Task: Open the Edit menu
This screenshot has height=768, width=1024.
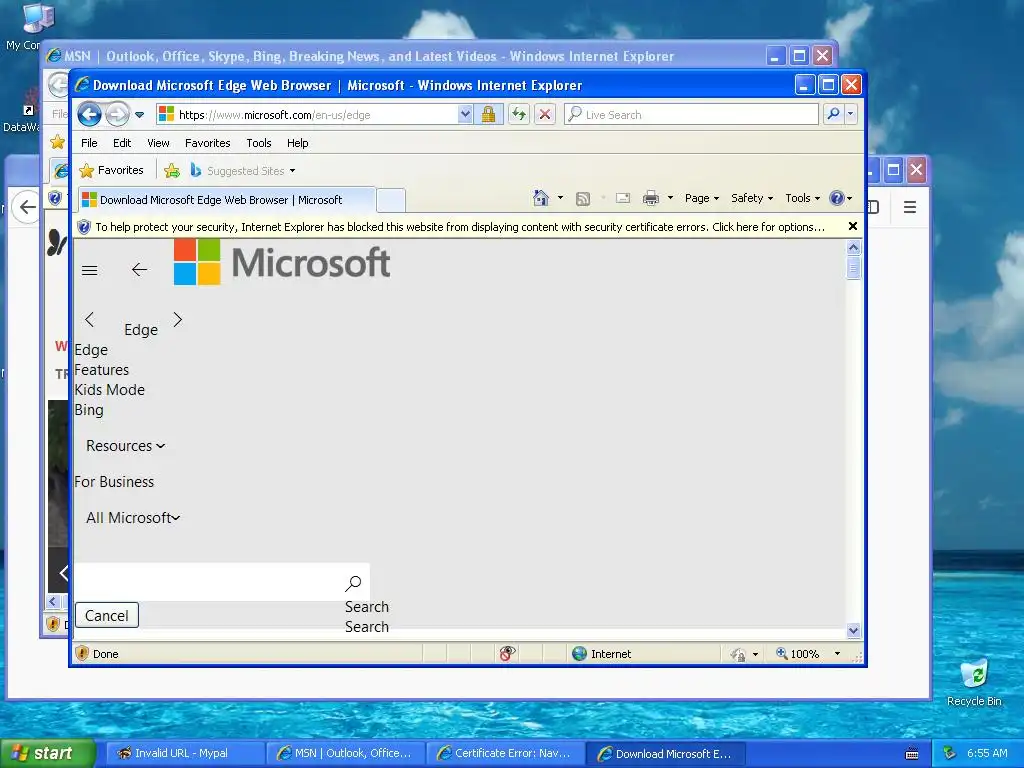Action: (121, 143)
